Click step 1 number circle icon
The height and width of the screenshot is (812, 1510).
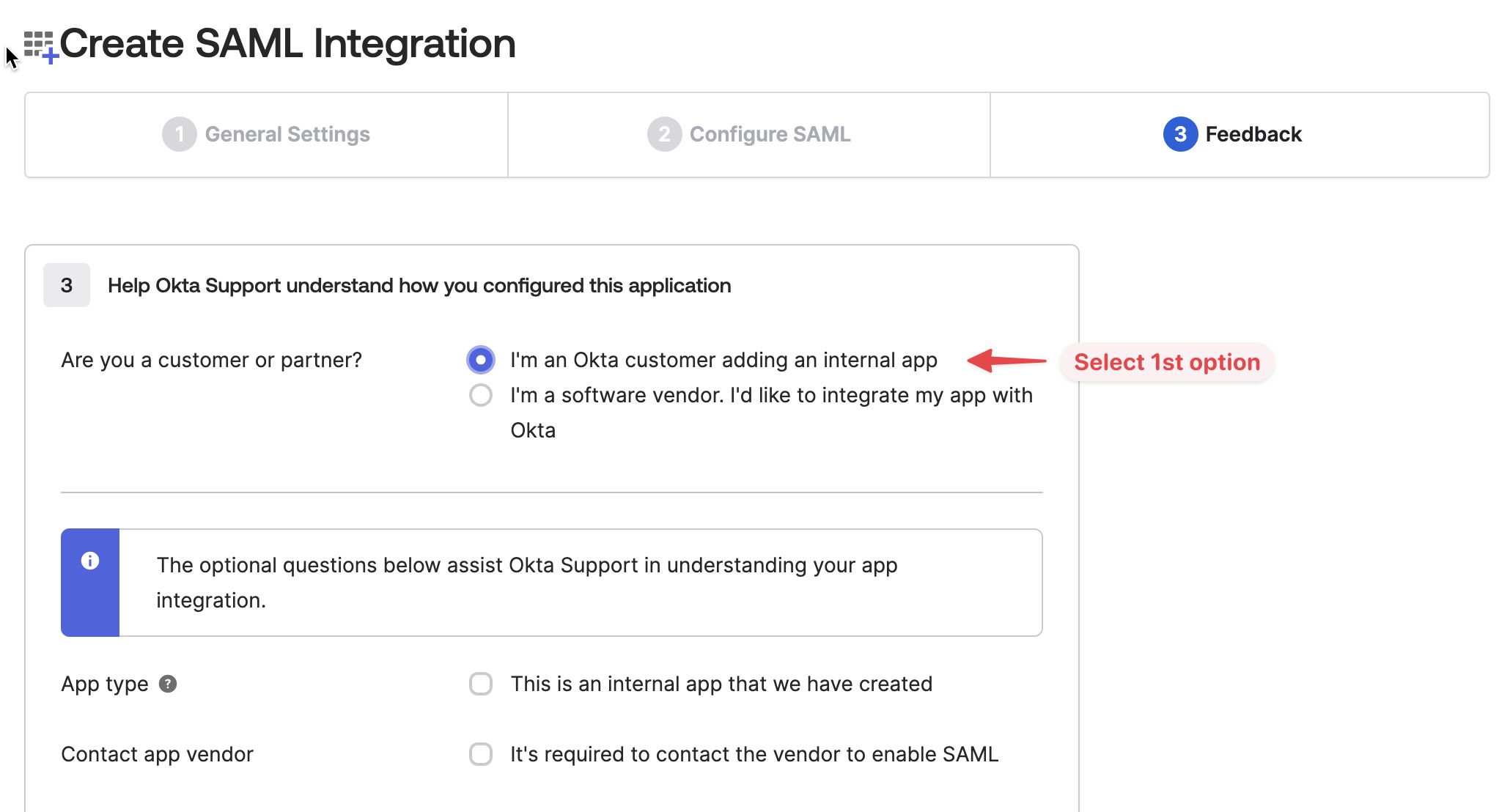180,134
